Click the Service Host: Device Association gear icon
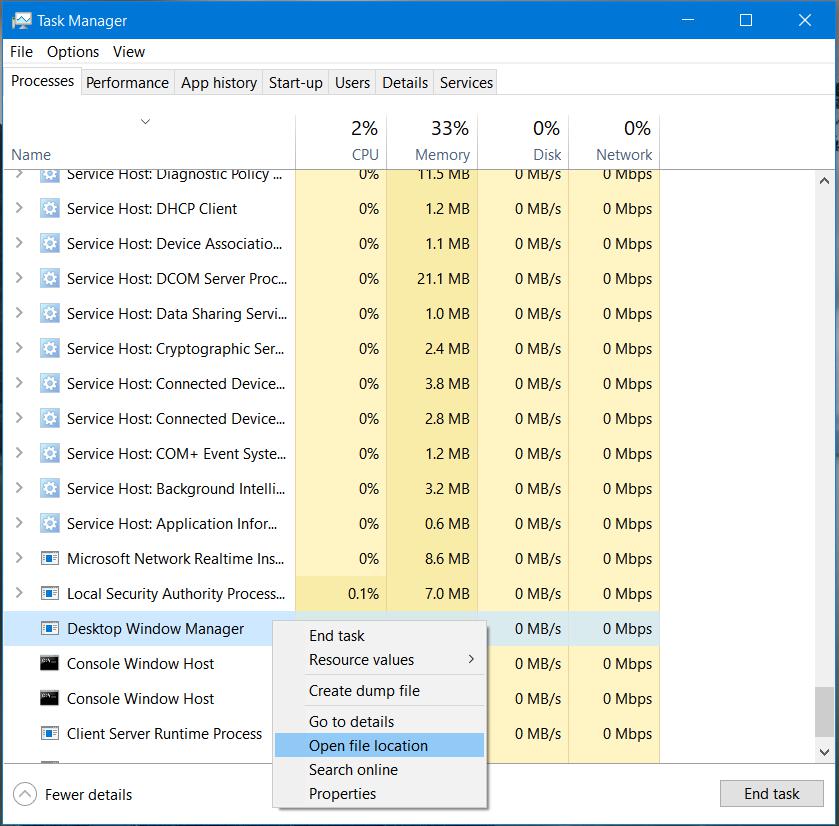Screen dimensions: 839x826 click(50, 243)
